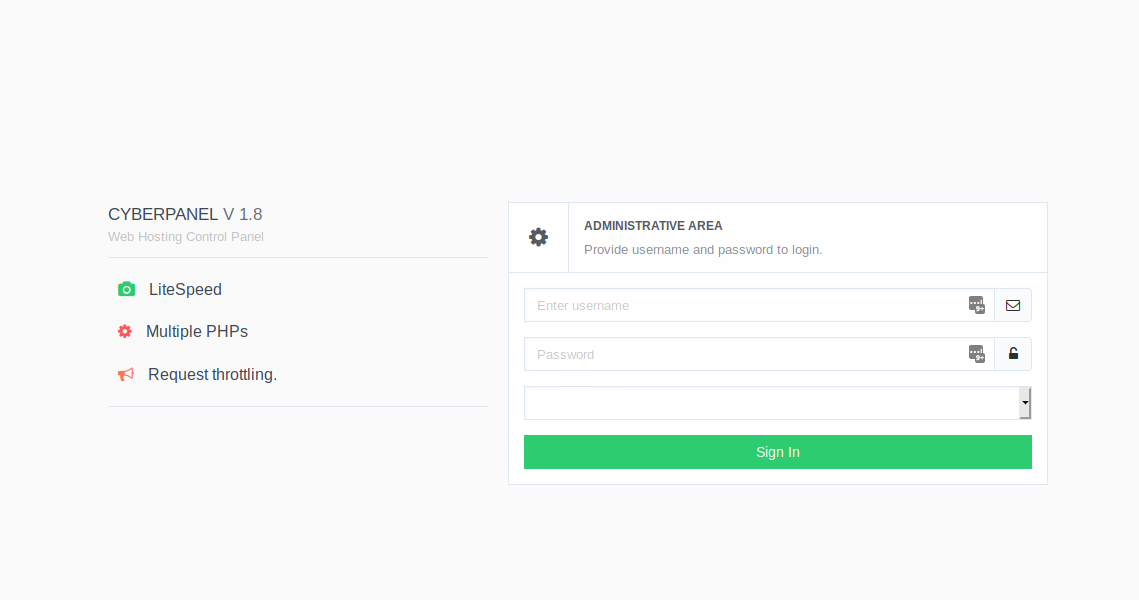Screen dimensions: 1139x600
Task: Click the LiteSpeed feature label
Action: click(x=184, y=289)
